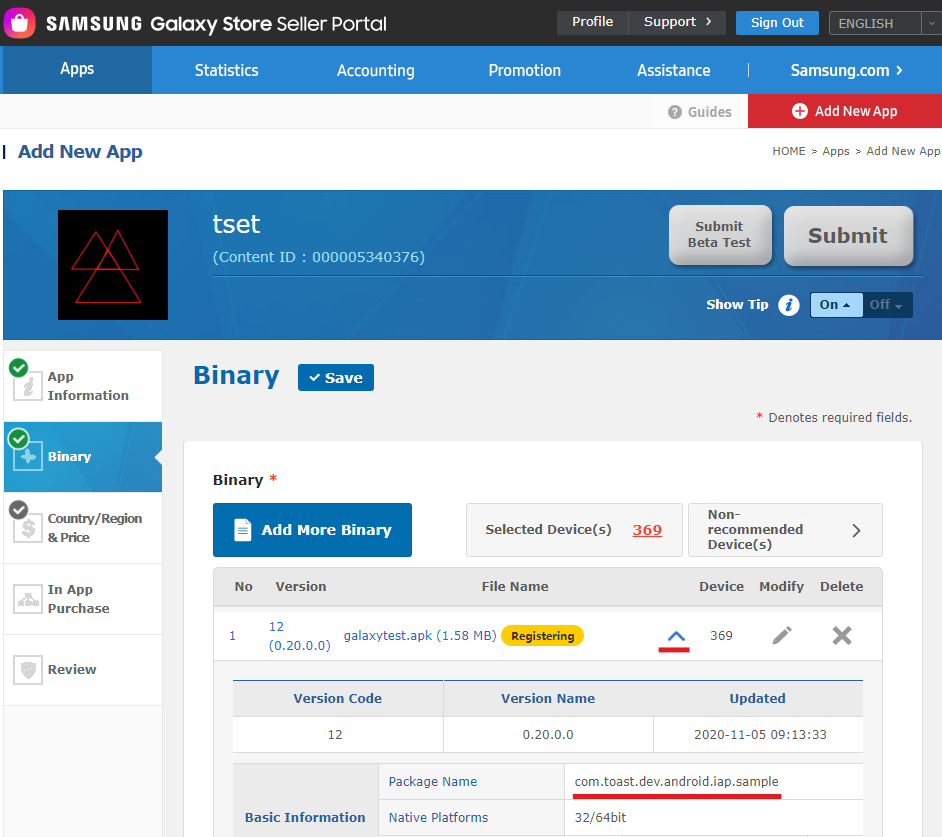
Task: Open the Review section
Action: click(83, 669)
